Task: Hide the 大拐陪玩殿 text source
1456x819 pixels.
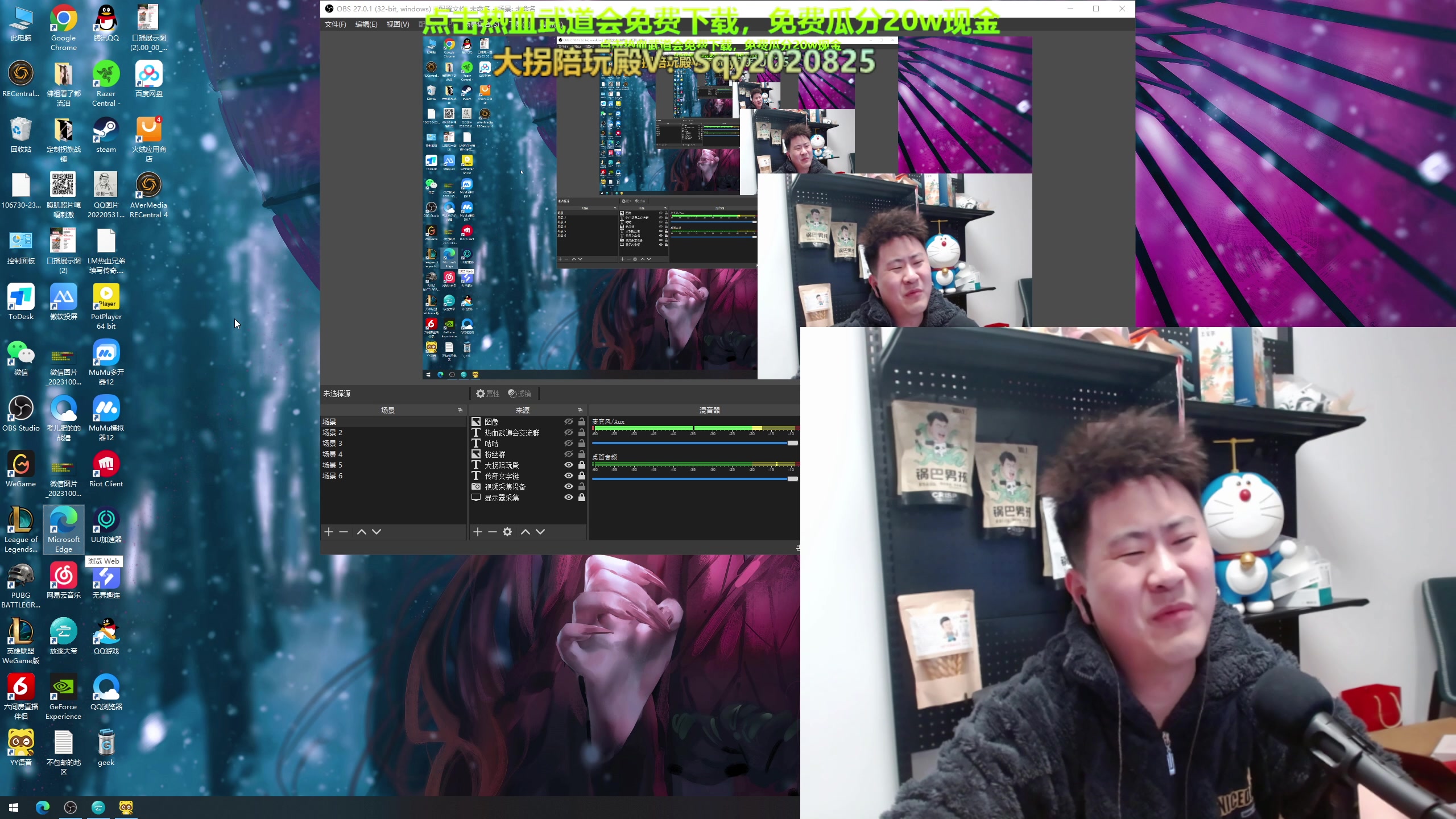Action: click(x=568, y=465)
